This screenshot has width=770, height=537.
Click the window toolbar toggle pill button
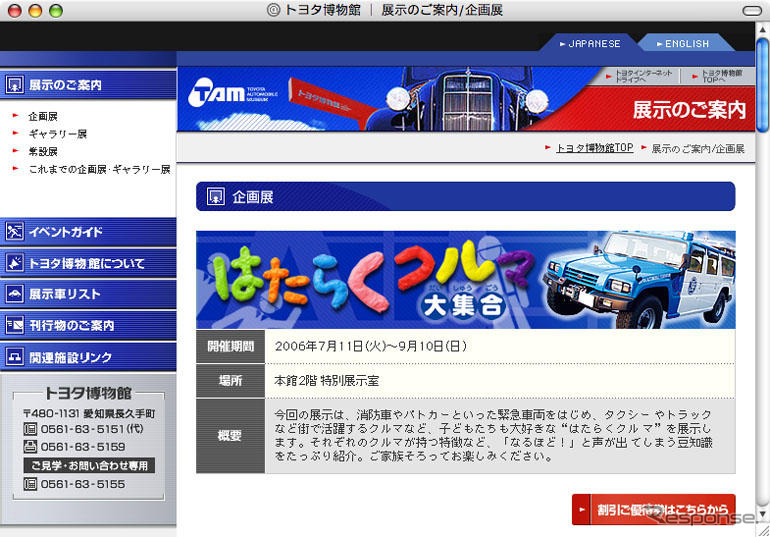click(751, 10)
